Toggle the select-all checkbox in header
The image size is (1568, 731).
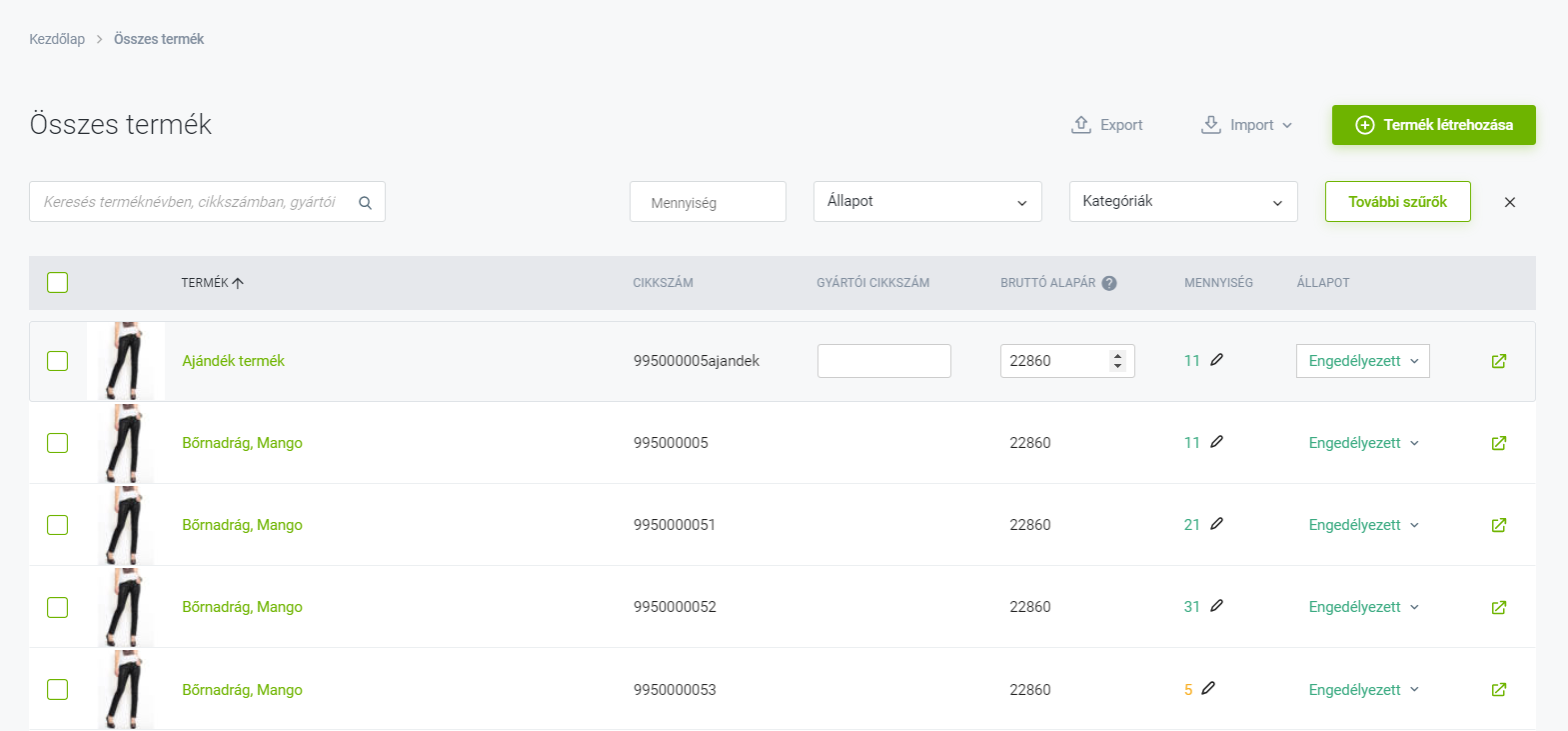point(58,282)
